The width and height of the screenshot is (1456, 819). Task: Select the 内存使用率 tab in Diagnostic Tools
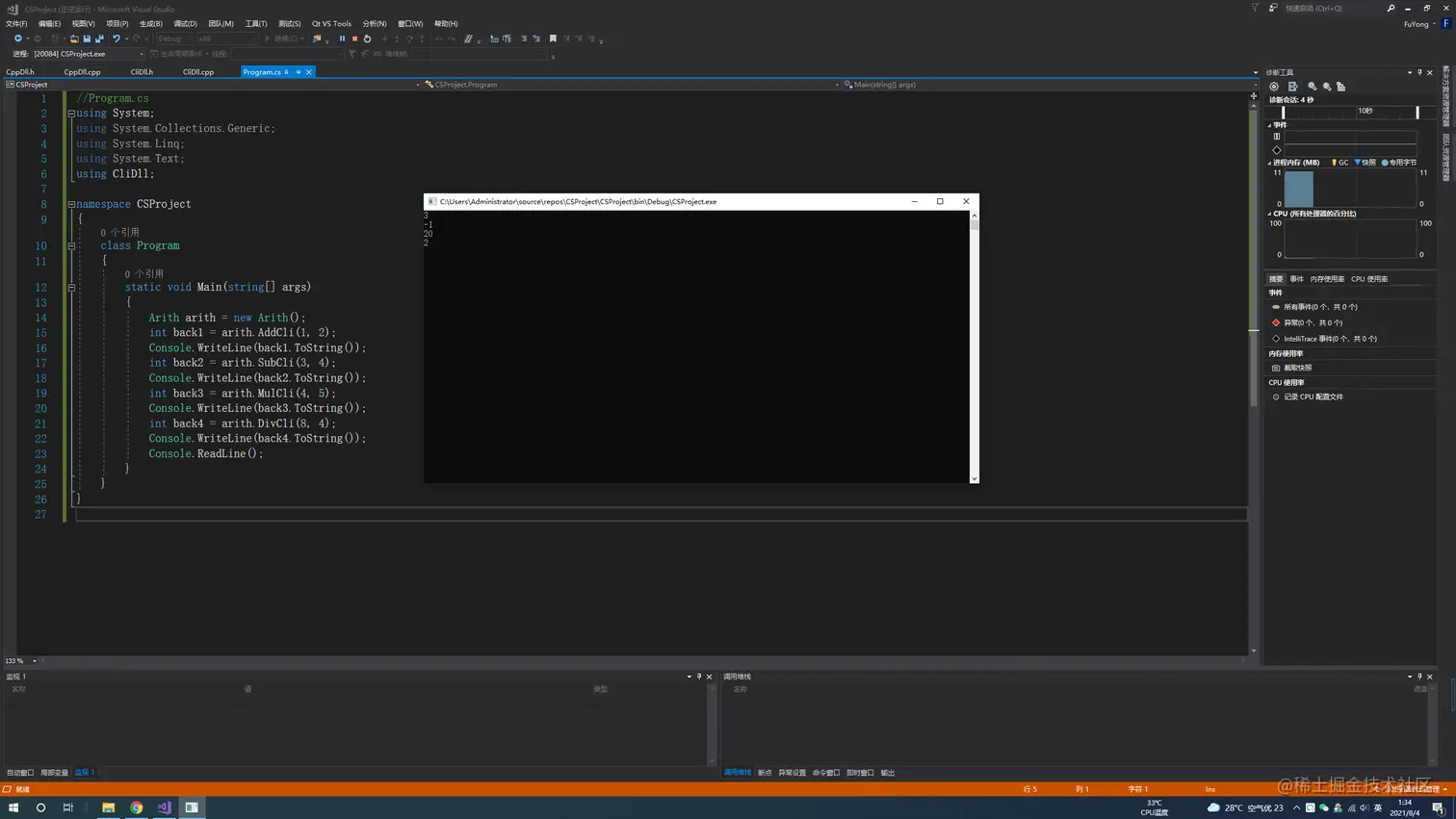coord(1327,279)
